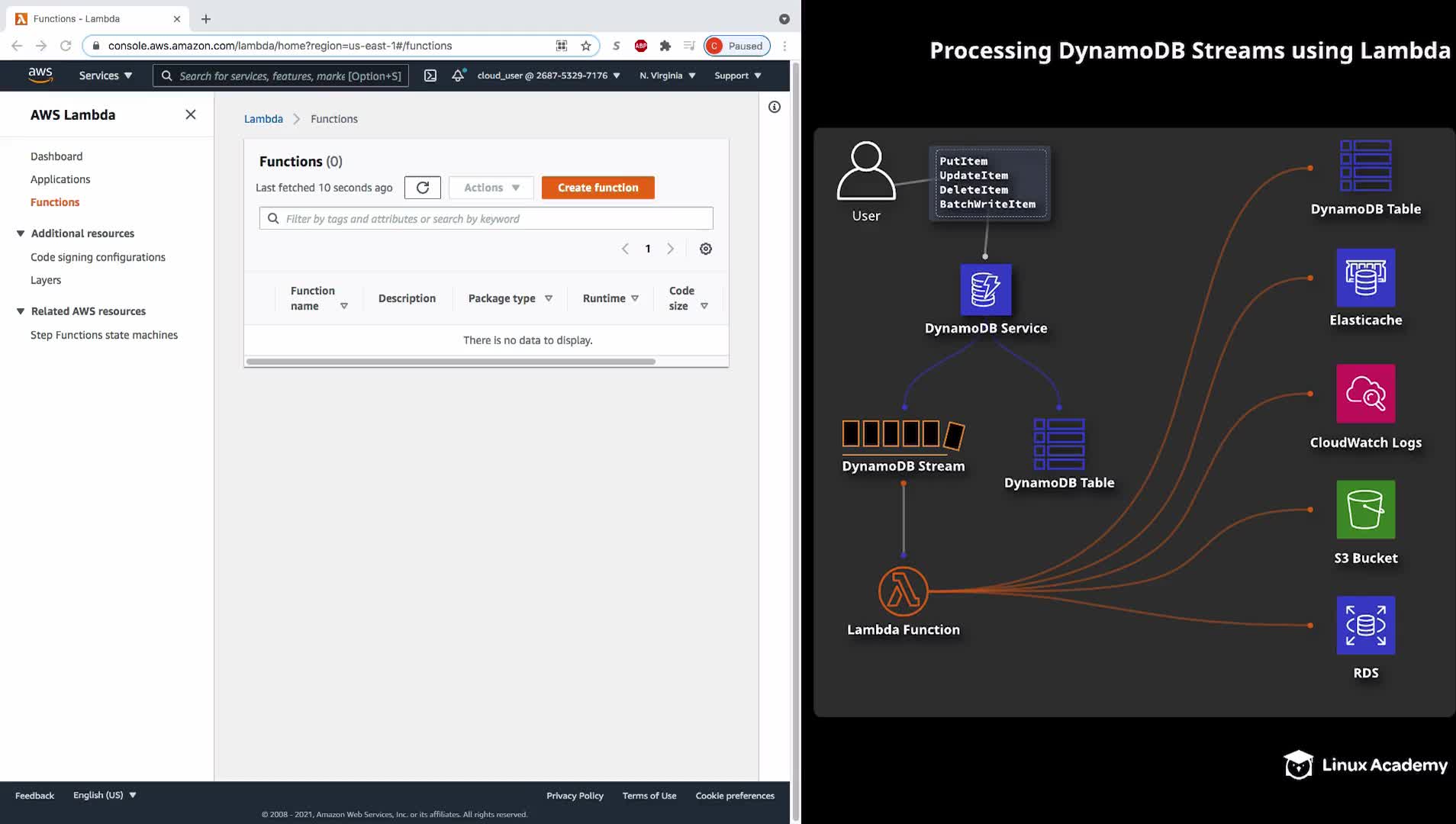Screen dimensions: 1456x824
Task: Select Dashboard in the sidebar
Action: pos(56,156)
